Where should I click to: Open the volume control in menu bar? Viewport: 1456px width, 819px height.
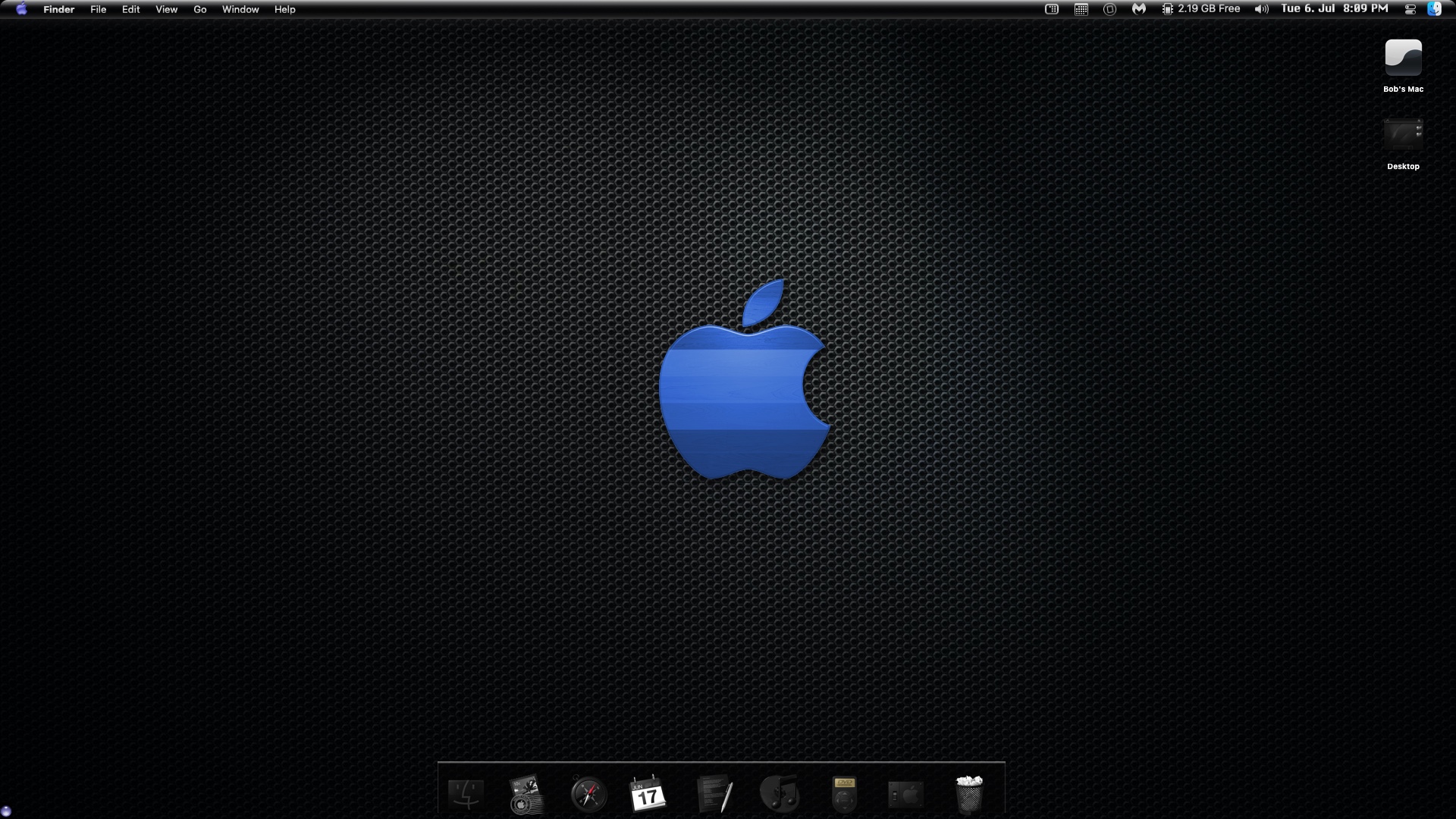pyautogui.click(x=1261, y=9)
